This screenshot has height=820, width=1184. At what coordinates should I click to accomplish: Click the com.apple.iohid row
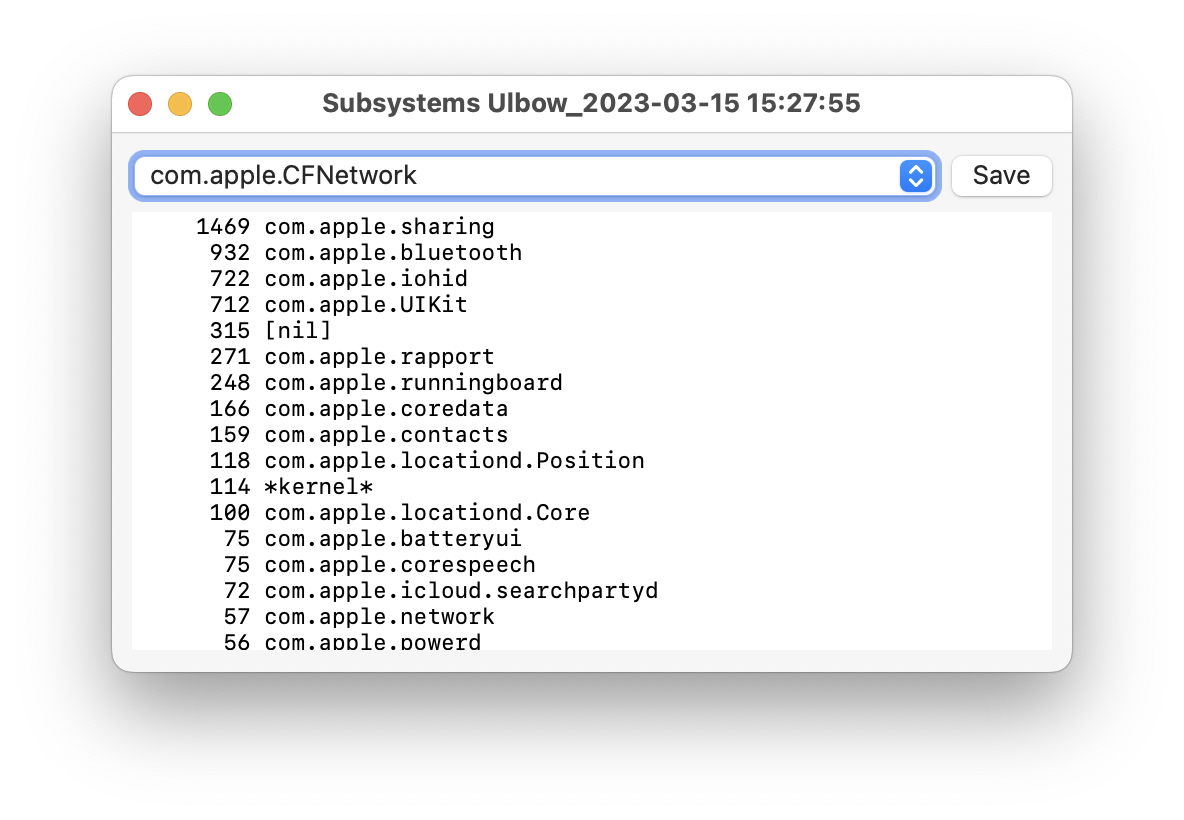pyautogui.click(x=365, y=279)
